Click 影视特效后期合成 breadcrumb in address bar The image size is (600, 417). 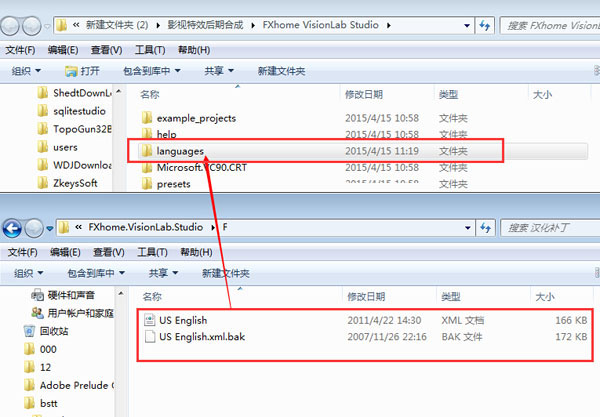coord(205,25)
